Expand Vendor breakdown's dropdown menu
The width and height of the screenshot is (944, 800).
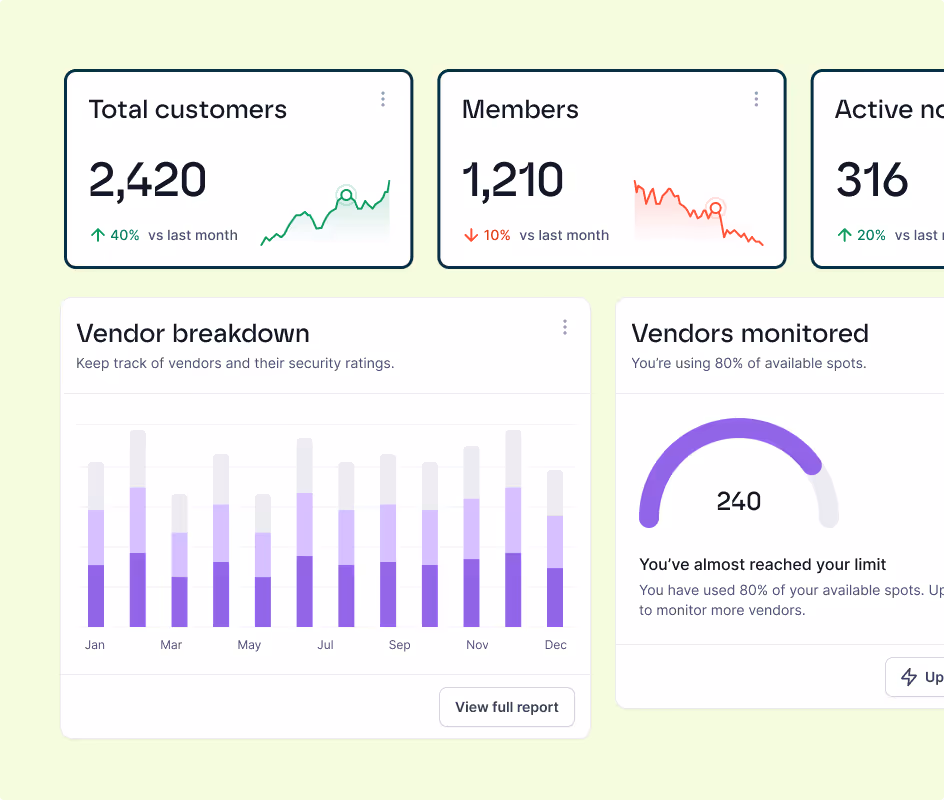point(565,327)
